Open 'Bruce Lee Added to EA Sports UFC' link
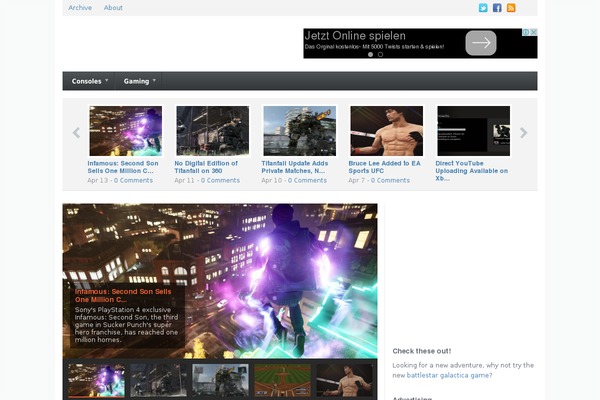Viewport: 600px width, 400px height. click(x=384, y=167)
